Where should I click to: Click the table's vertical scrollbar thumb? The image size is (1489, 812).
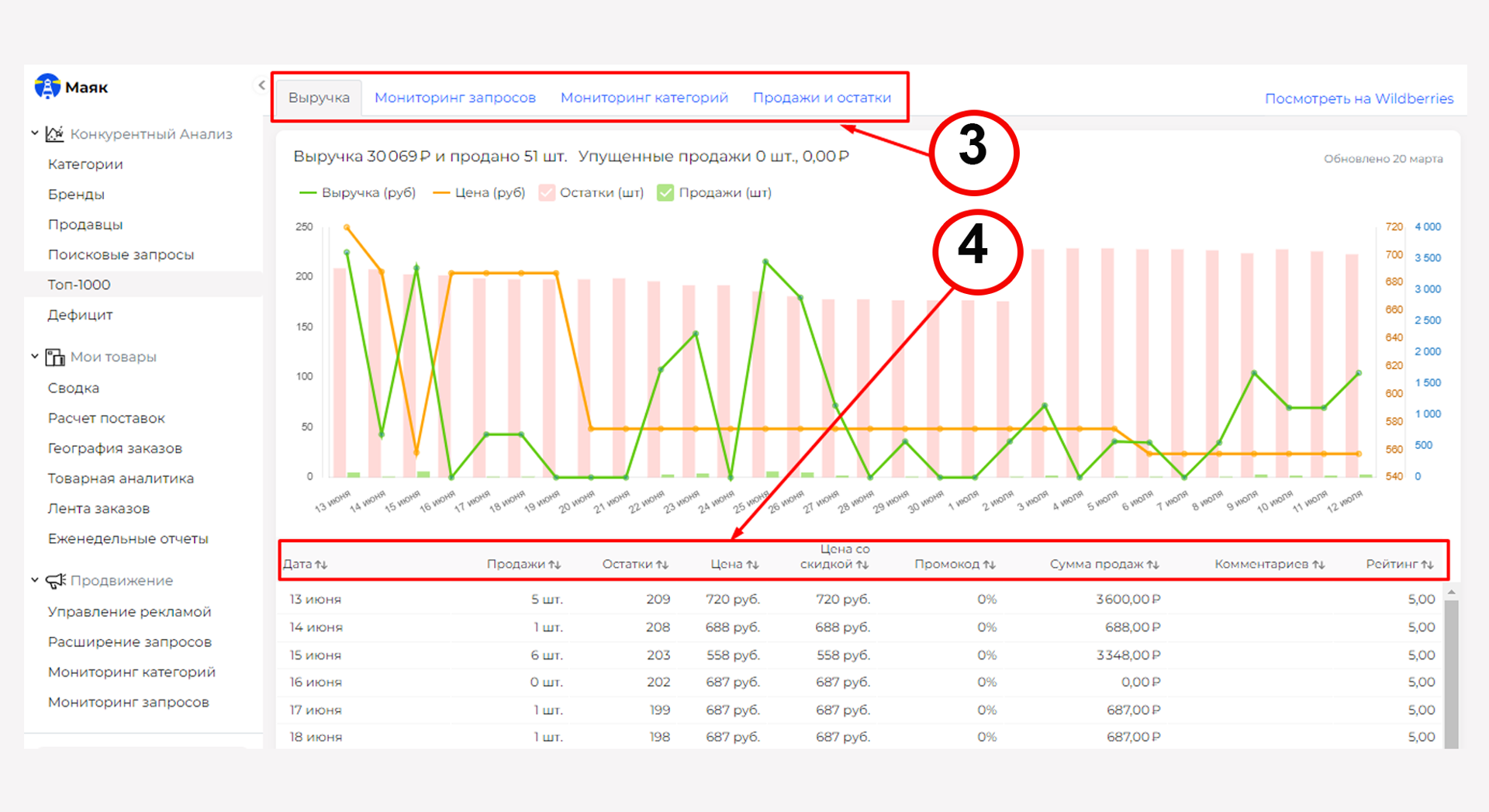1451,674
